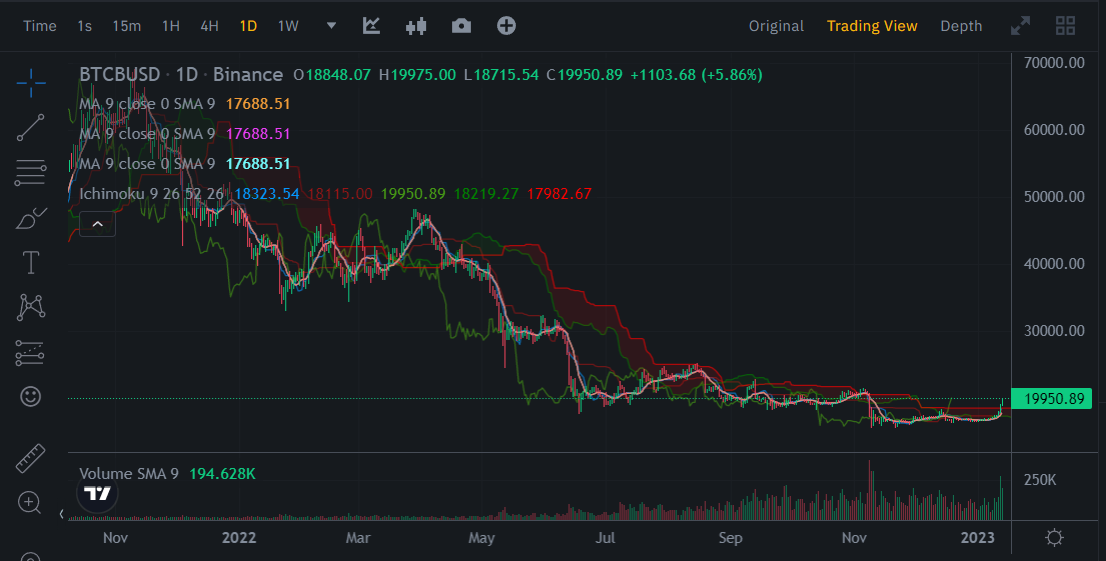Viewport: 1106px width, 561px height.
Task: Click the 2022 label on time axis
Action: [239, 538]
